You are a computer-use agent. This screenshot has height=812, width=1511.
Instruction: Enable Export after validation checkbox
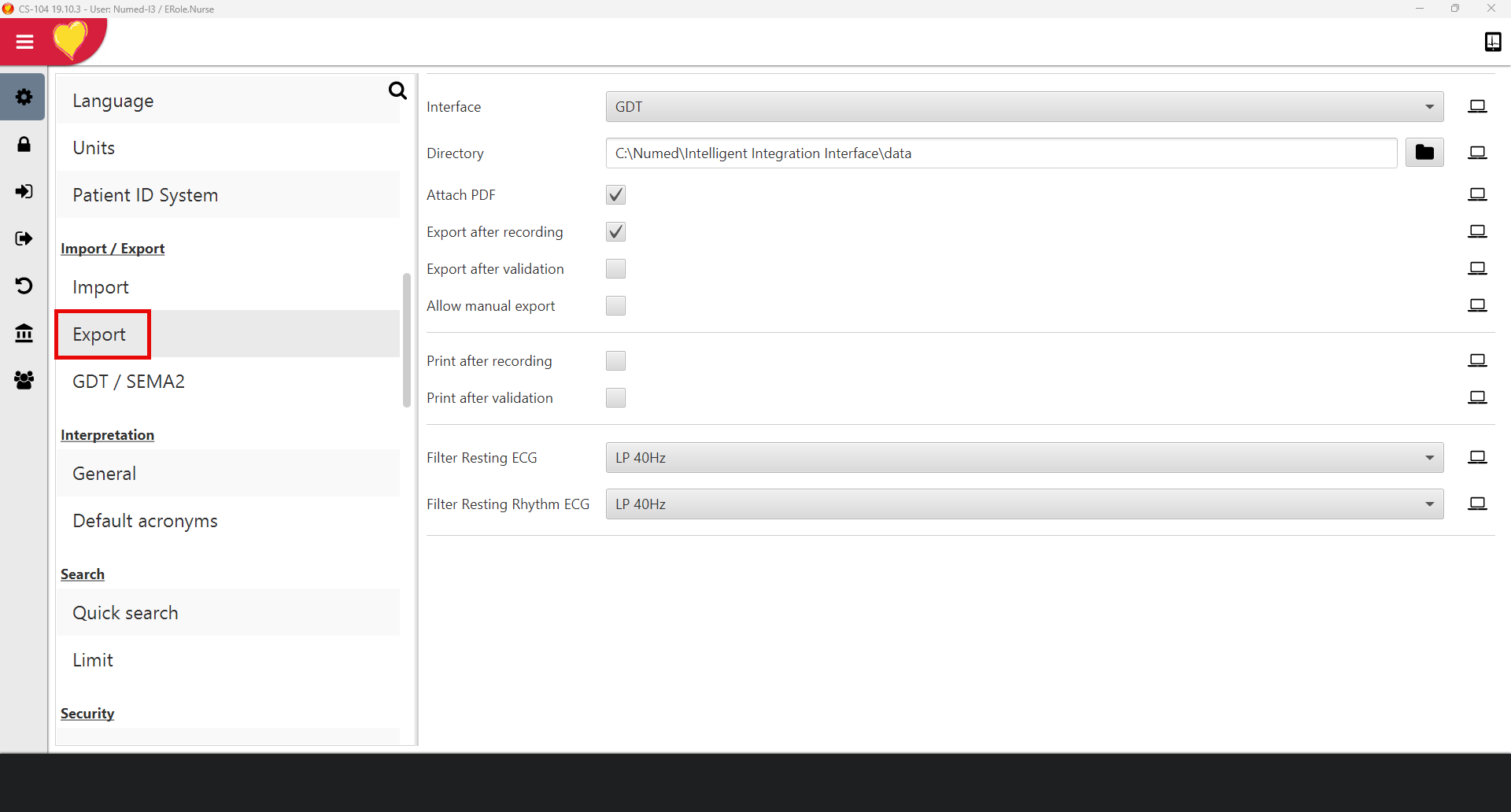[x=615, y=269]
